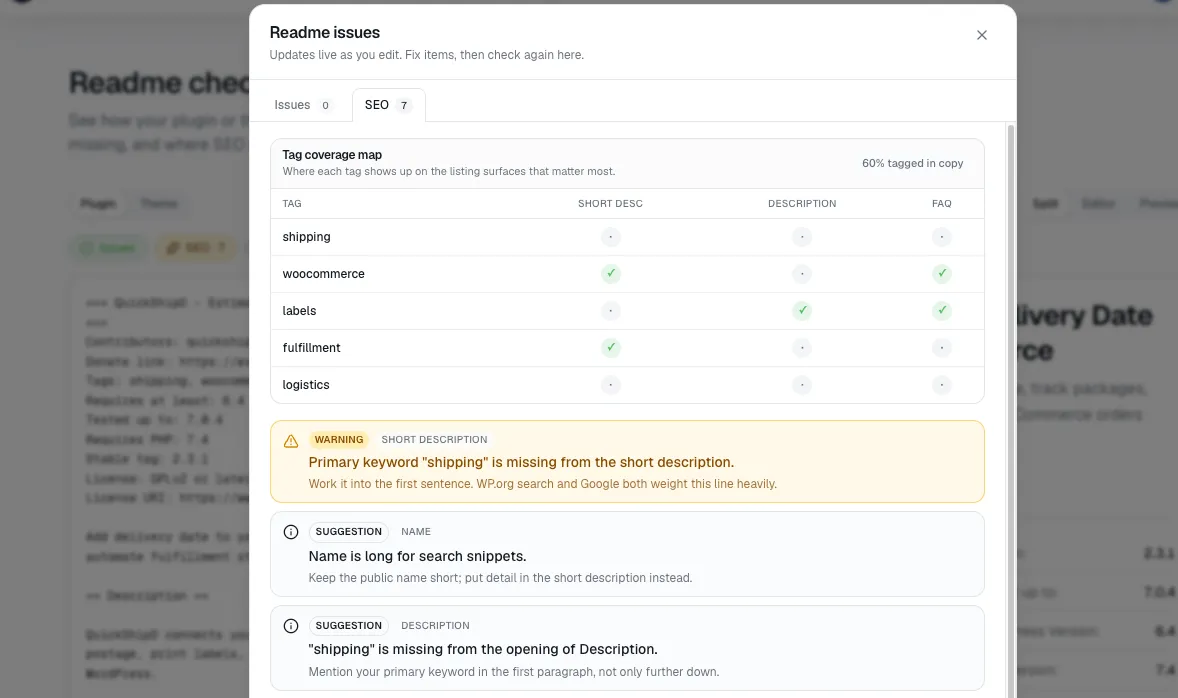This screenshot has width=1178, height=698.
Task: Click the DESCRIPTION column header
Action: tap(802, 204)
